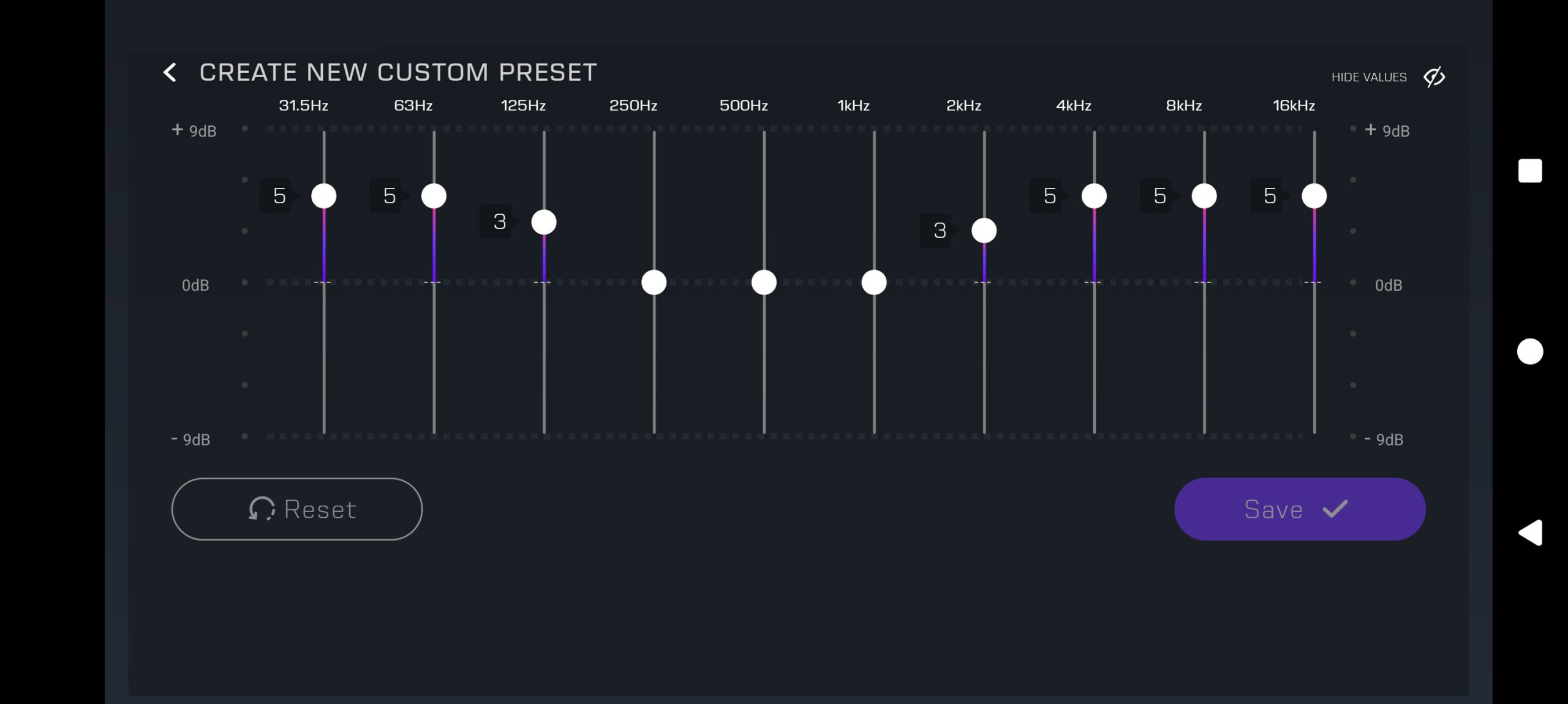This screenshot has height=704, width=1568.
Task: Click the 2kHz slider knob
Action: [984, 231]
